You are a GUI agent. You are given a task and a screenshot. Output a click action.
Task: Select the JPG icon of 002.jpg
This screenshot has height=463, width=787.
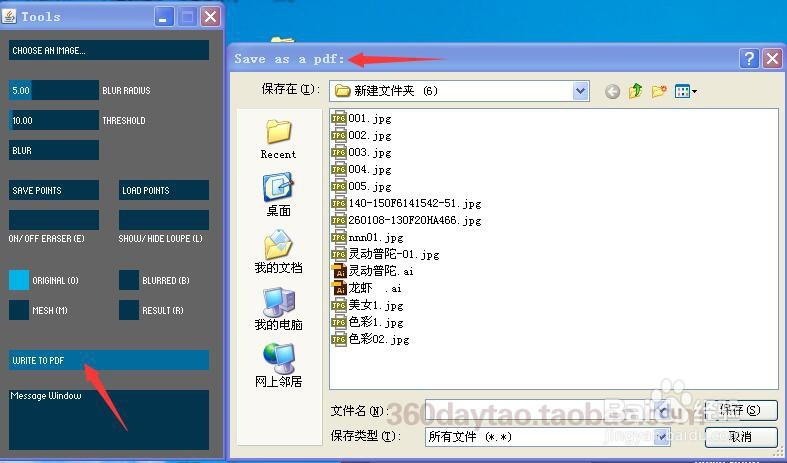coord(339,136)
